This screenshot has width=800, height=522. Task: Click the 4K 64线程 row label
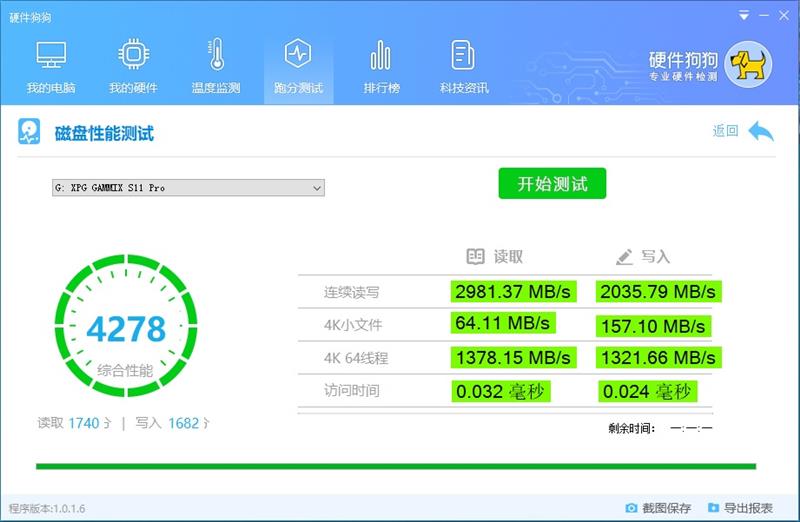pyautogui.click(x=356, y=358)
